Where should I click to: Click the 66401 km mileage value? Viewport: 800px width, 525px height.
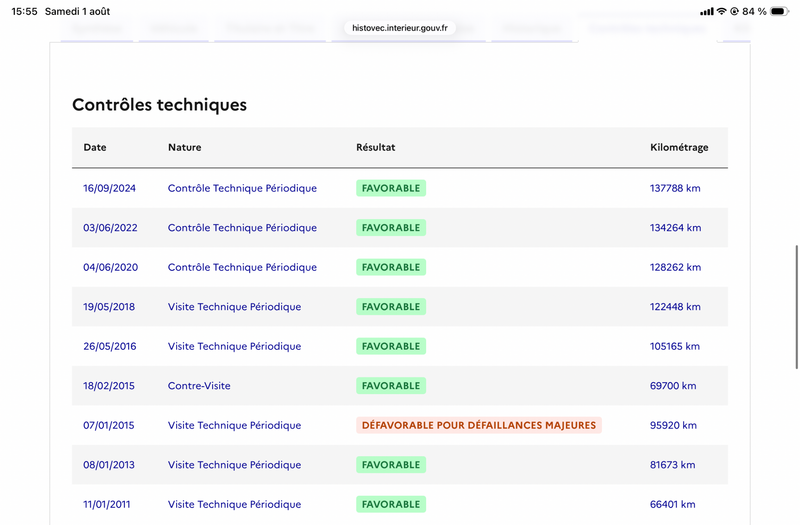click(672, 505)
